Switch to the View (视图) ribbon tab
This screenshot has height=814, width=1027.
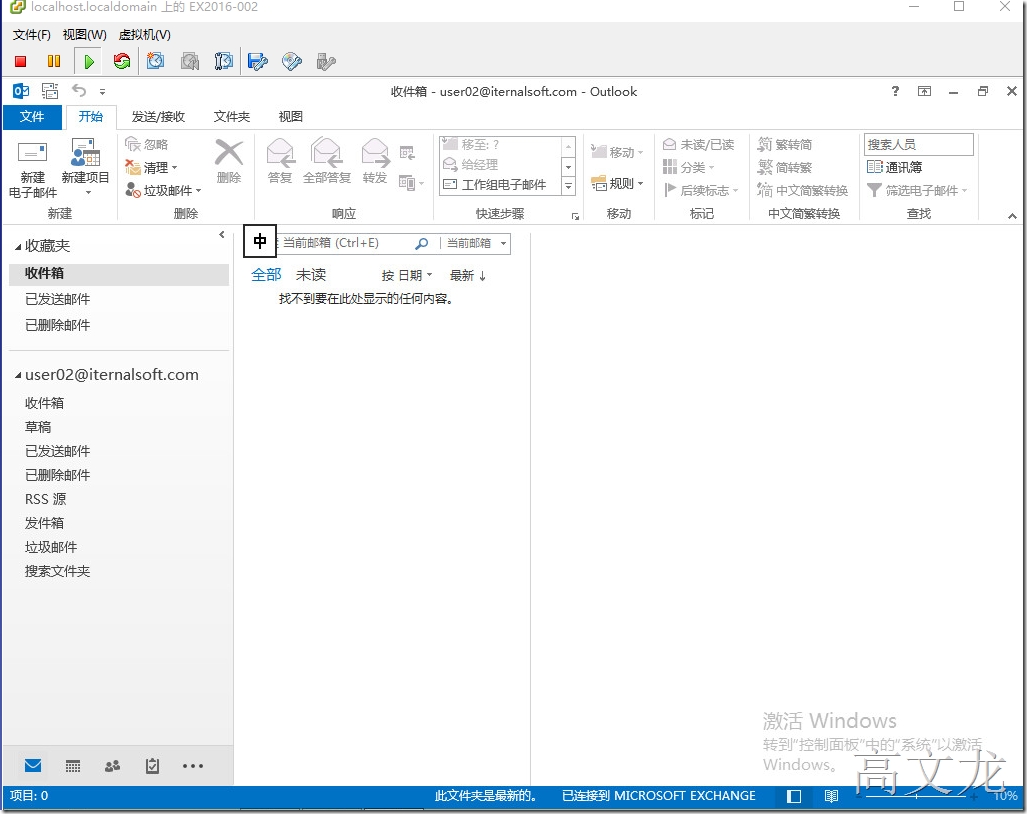[x=291, y=117]
